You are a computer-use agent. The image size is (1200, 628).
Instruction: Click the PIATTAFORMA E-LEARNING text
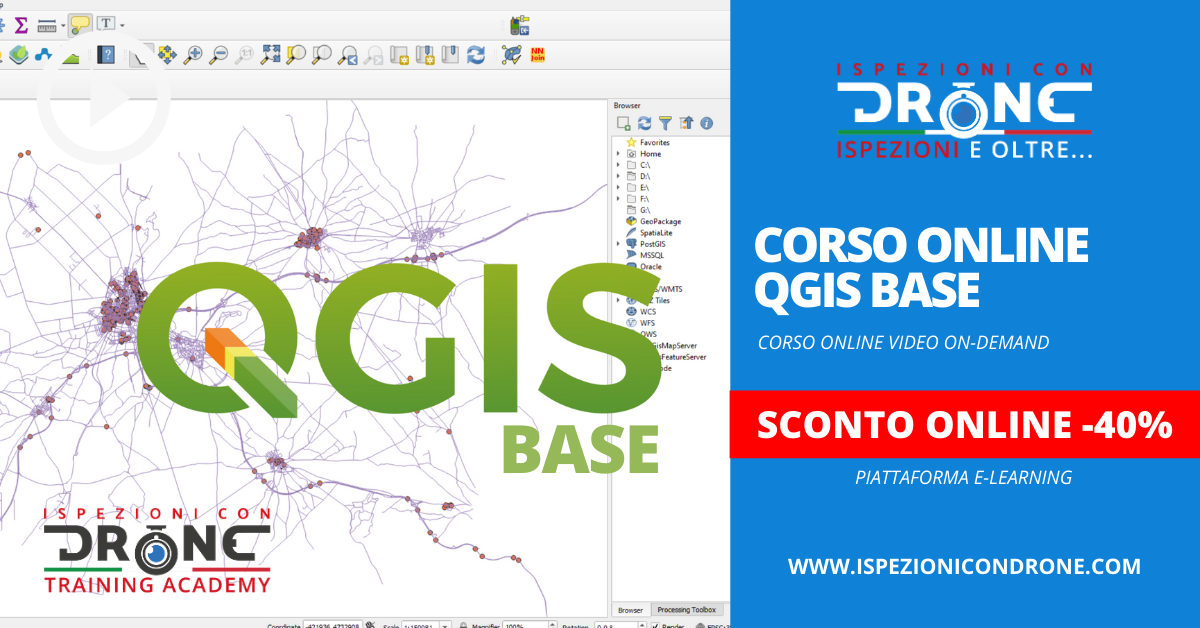[964, 478]
